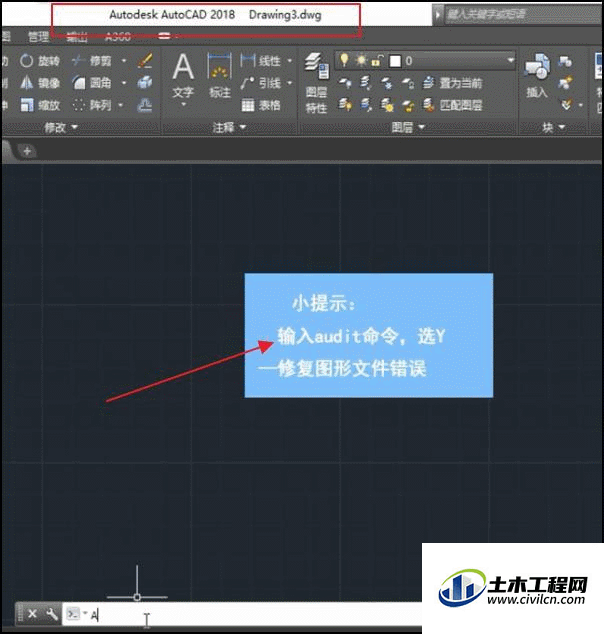The height and width of the screenshot is (634, 604).
Task: Select the Mirror (镜像) tool
Action: coord(40,83)
